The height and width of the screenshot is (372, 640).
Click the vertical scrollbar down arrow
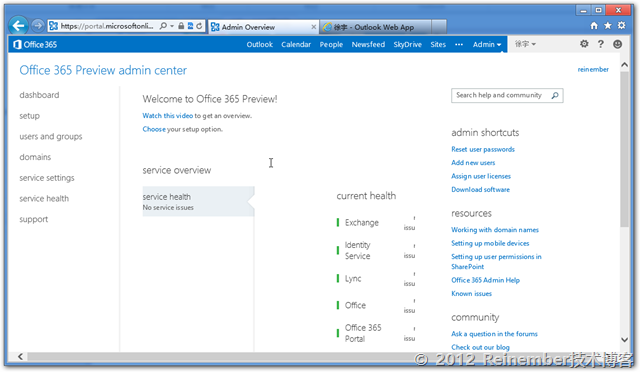point(624,340)
